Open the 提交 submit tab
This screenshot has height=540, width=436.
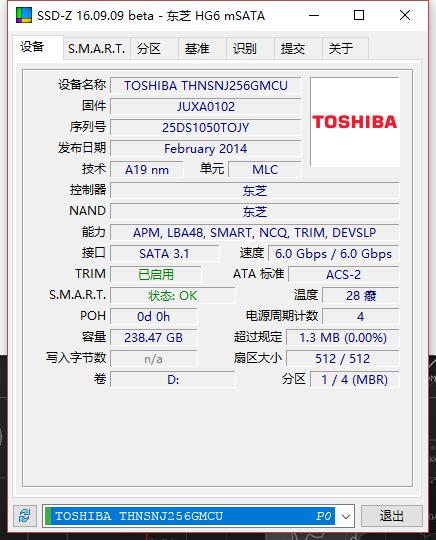[x=293, y=49]
